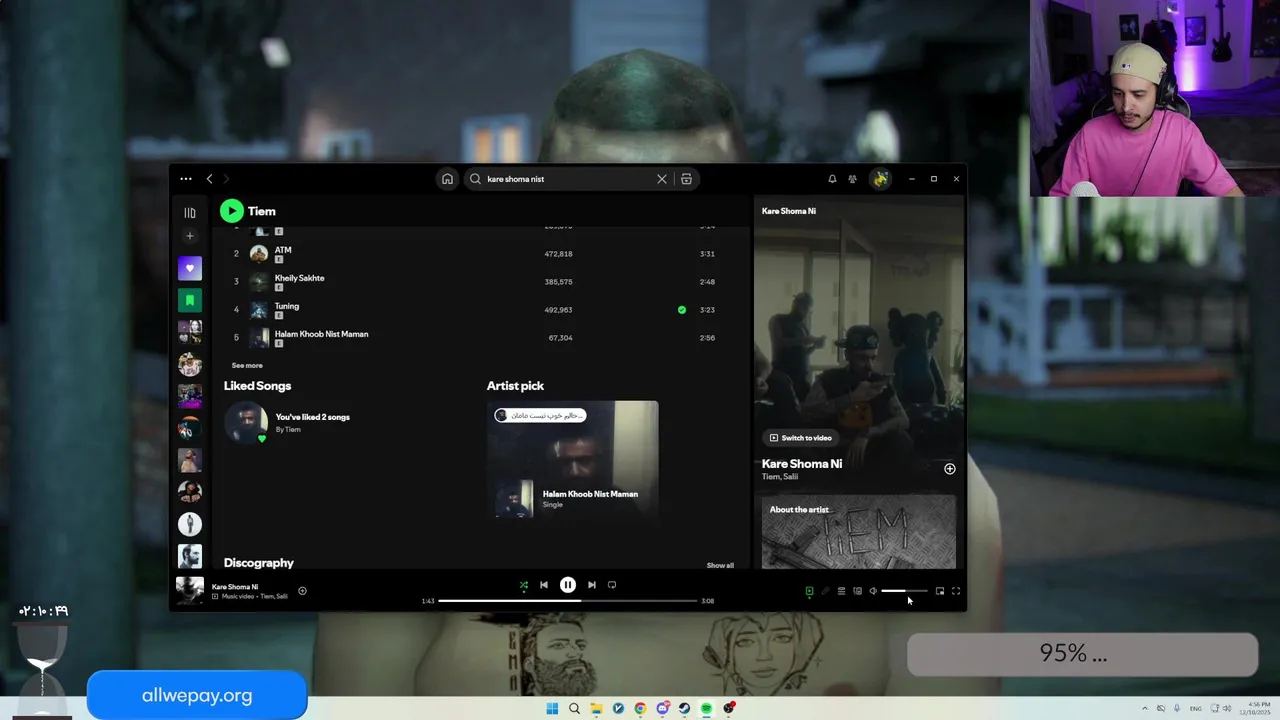Open Connect to a device

(857, 591)
